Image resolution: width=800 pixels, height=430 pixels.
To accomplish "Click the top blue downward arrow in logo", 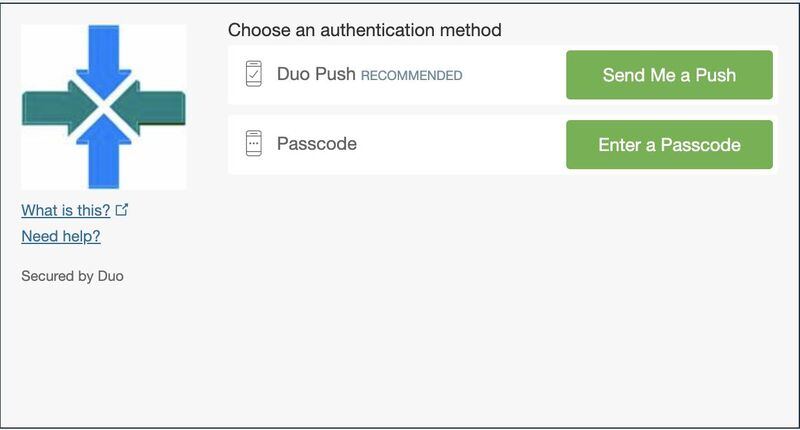I will tap(104, 60).
